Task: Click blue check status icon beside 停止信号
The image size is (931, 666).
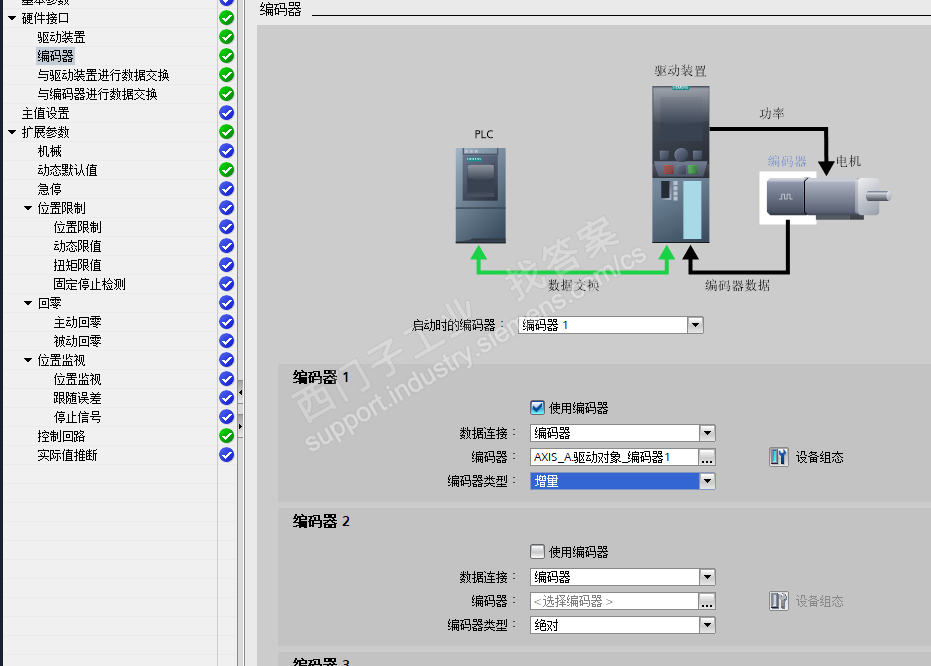Action: tap(226, 417)
